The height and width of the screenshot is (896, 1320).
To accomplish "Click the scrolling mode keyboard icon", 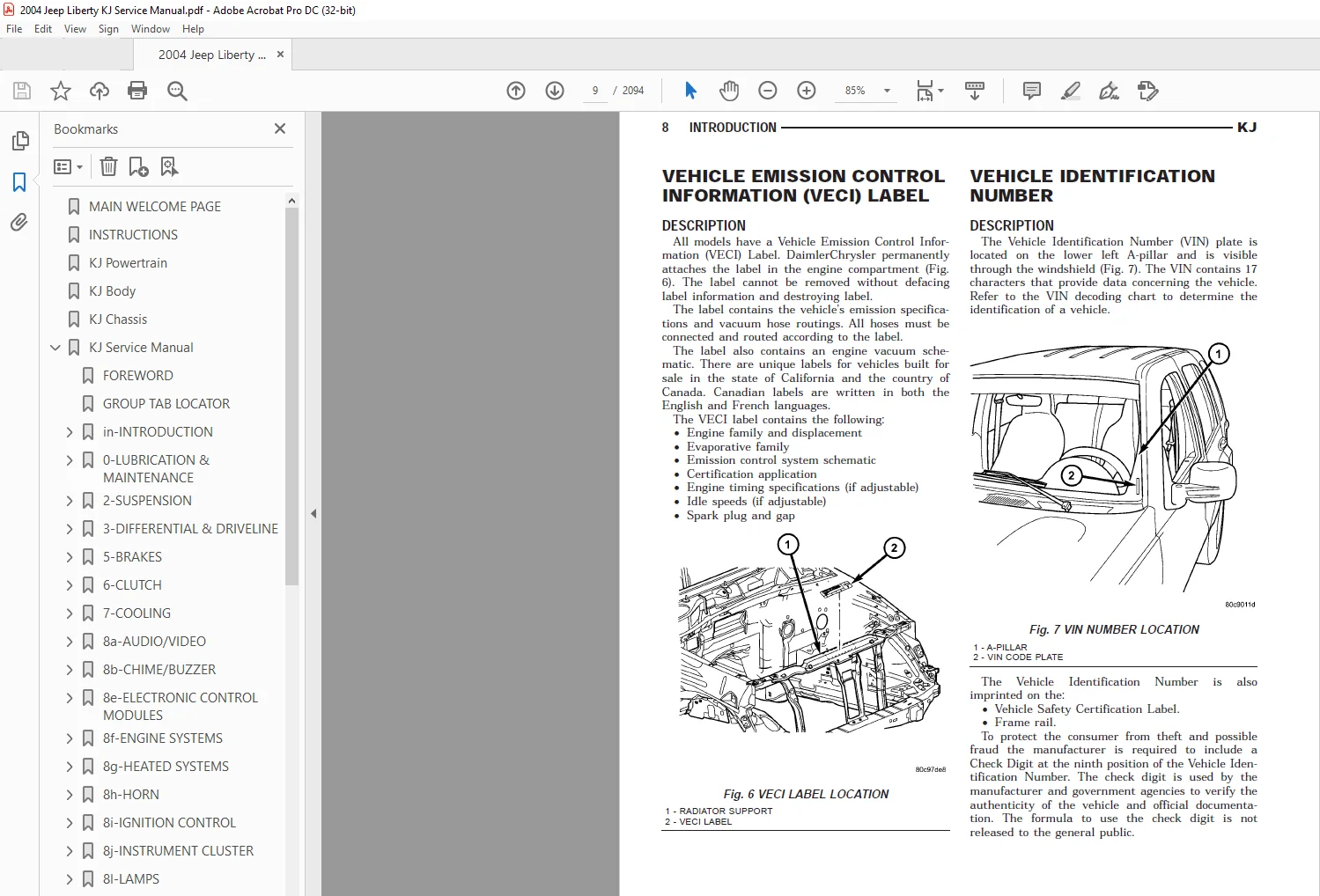I will pyautogui.click(x=975, y=91).
